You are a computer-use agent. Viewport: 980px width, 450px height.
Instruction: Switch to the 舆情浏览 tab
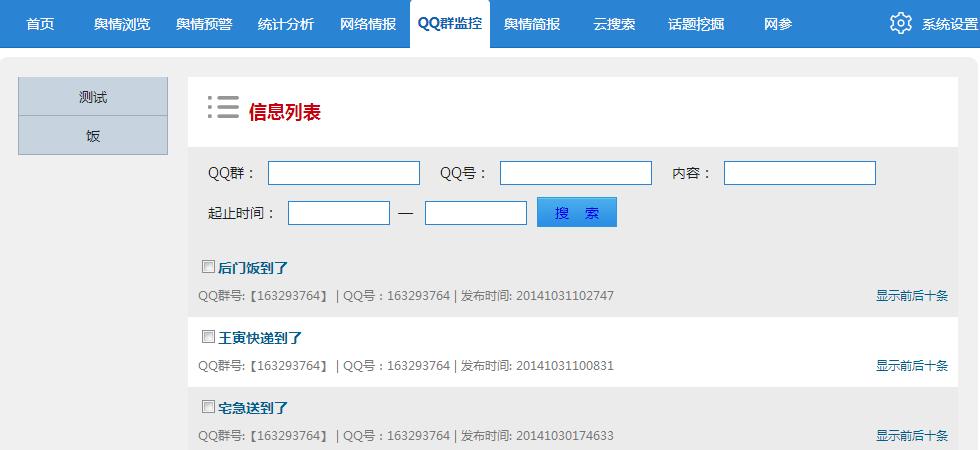click(122, 24)
